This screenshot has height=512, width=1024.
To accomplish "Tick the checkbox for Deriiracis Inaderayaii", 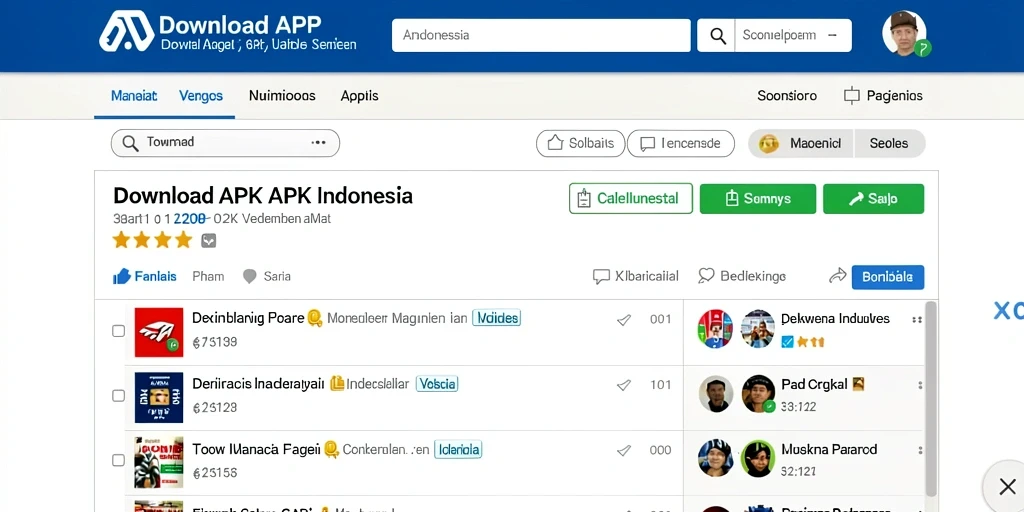I will pyautogui.click(x=118, y=396).
